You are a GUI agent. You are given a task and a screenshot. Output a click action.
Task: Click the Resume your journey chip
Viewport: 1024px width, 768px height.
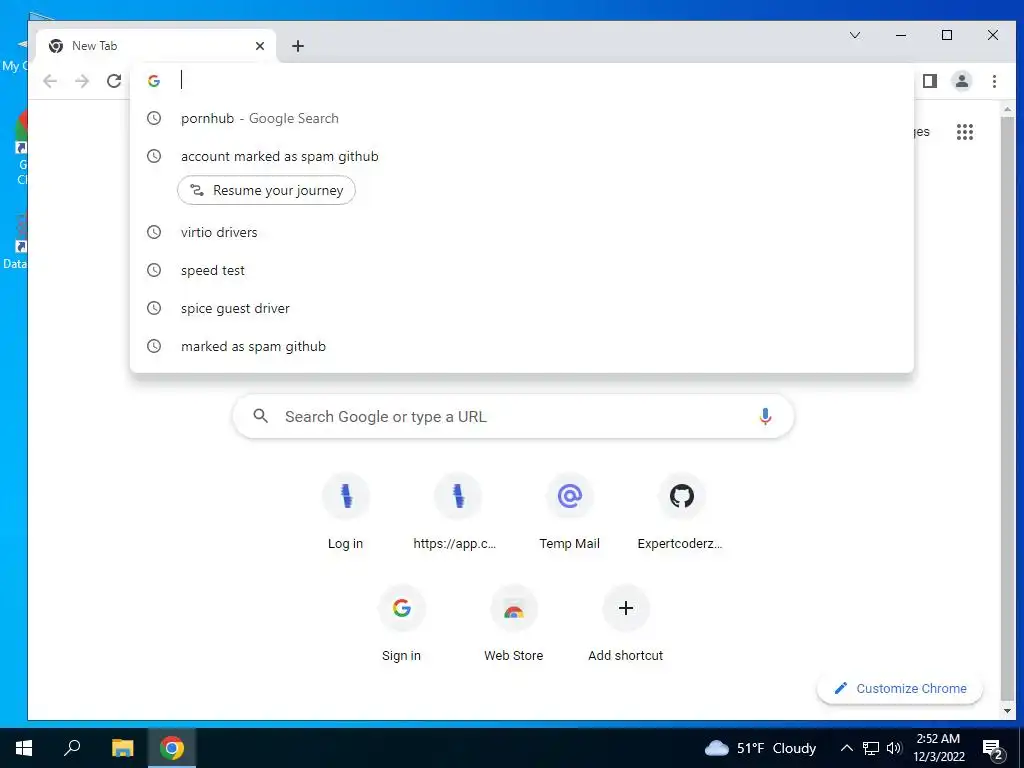[x=266, y=190]
